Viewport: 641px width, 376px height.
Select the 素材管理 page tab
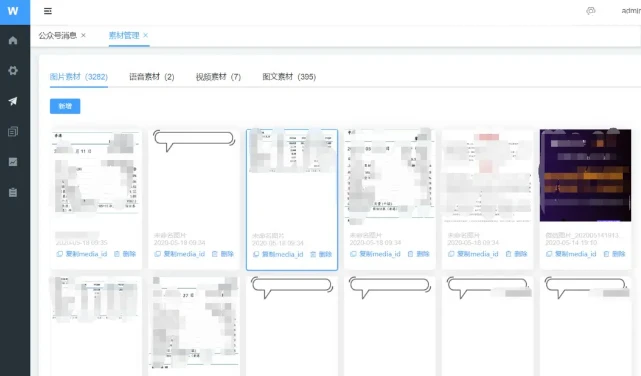[x=124, y=36]
